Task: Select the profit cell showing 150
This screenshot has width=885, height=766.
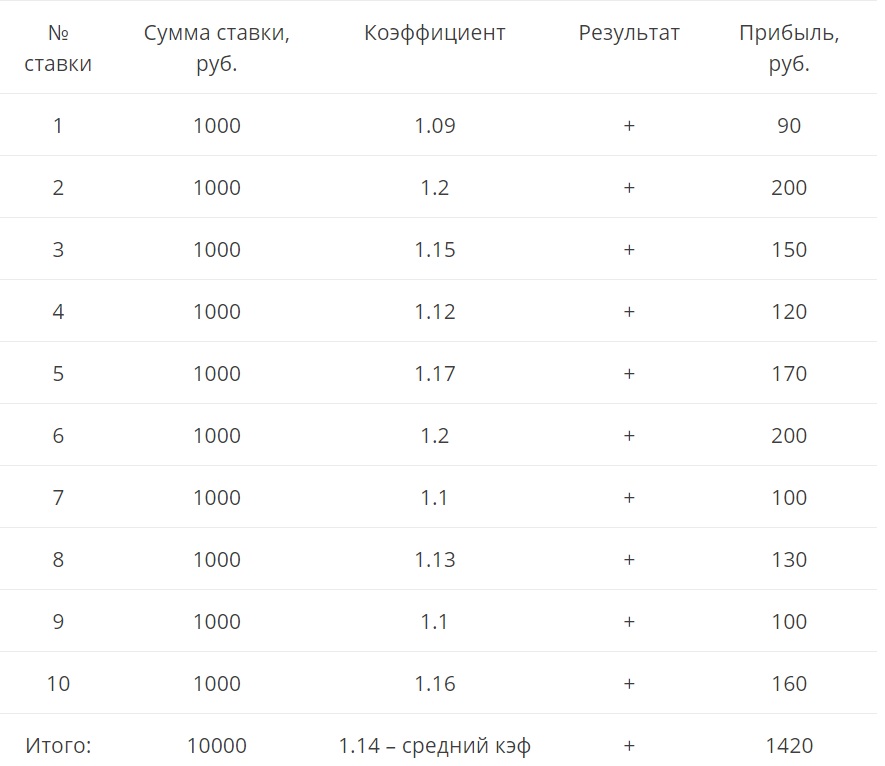Action: [789, 250]
